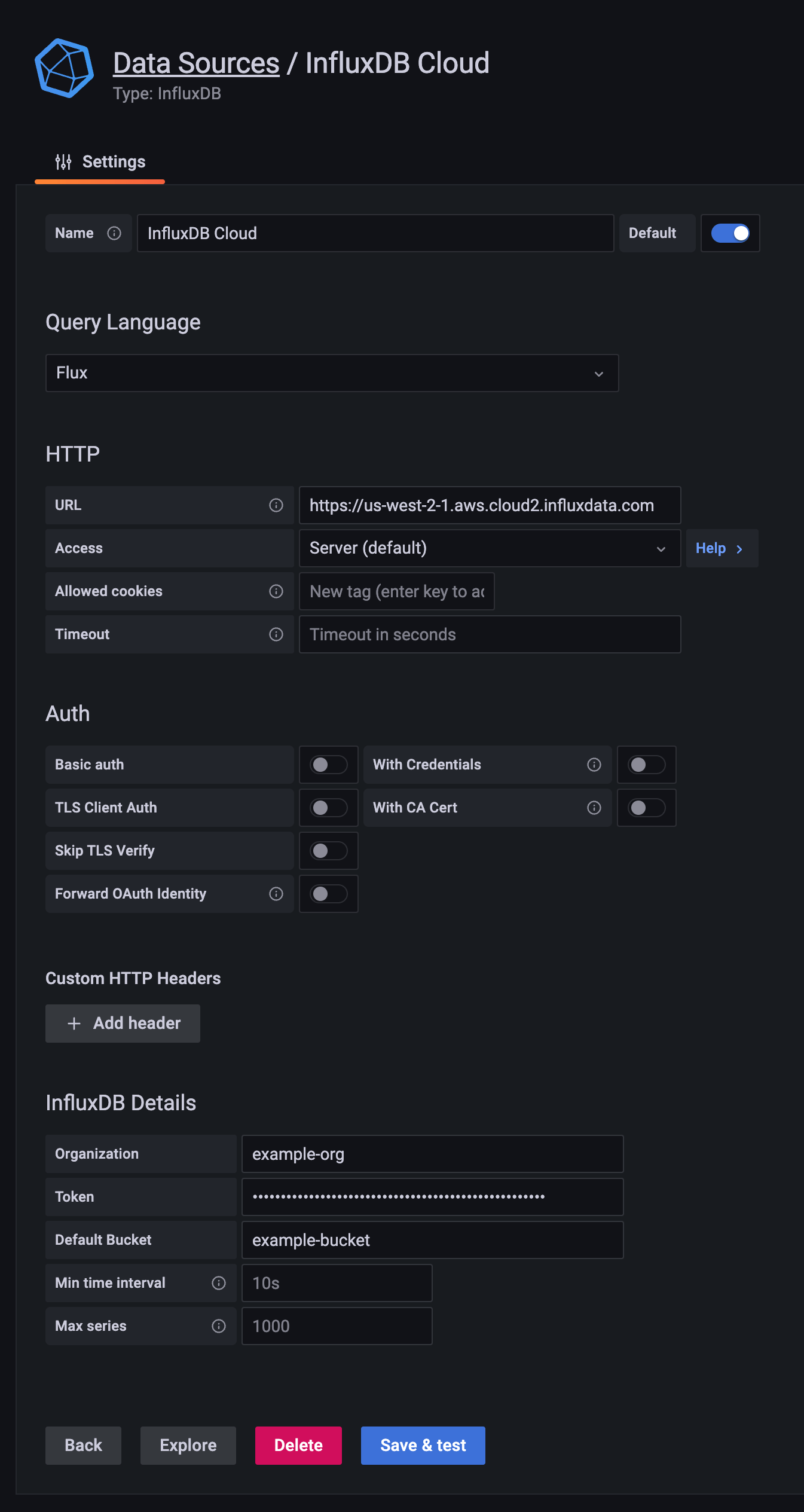Viewport: 804px width, 1512px height.
Task: Turn on TLS Client Auth
Action: click(x=329, y=808)
